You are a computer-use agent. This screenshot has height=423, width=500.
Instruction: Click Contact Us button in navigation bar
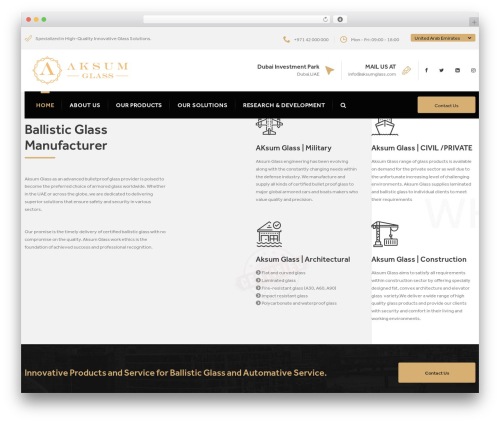(x=446, y=105)
